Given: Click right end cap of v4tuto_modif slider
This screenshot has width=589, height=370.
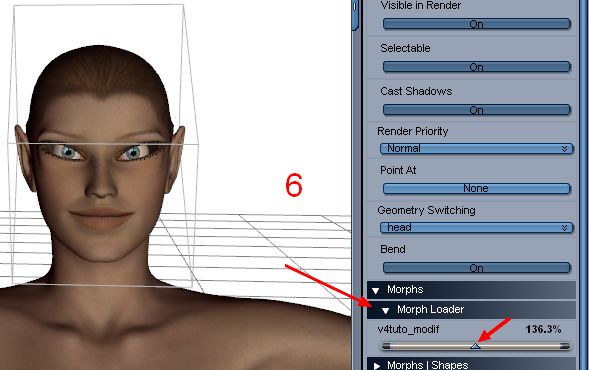Looking at the screenshot, I should point(565,346).
